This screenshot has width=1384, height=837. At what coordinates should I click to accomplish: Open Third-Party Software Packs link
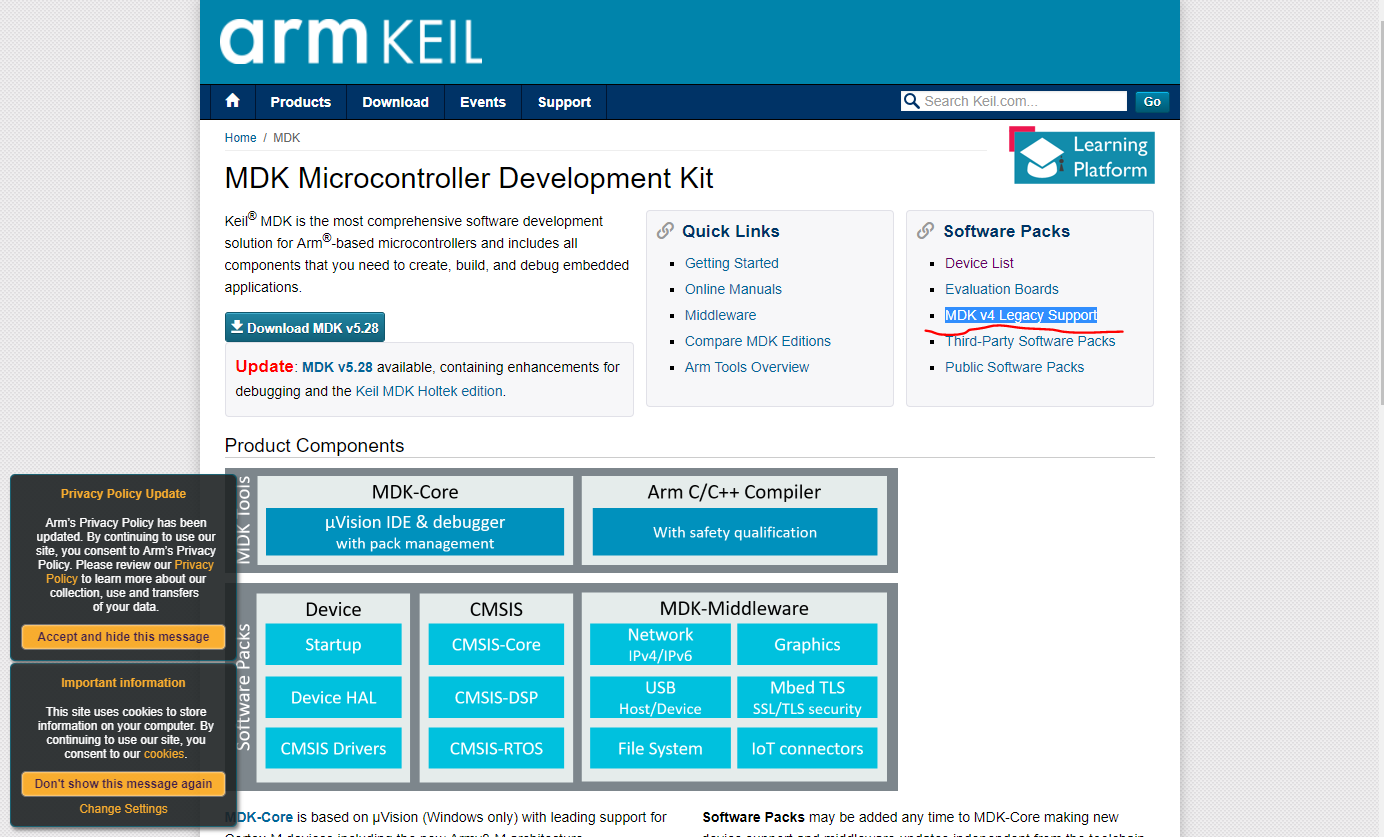1030,341
